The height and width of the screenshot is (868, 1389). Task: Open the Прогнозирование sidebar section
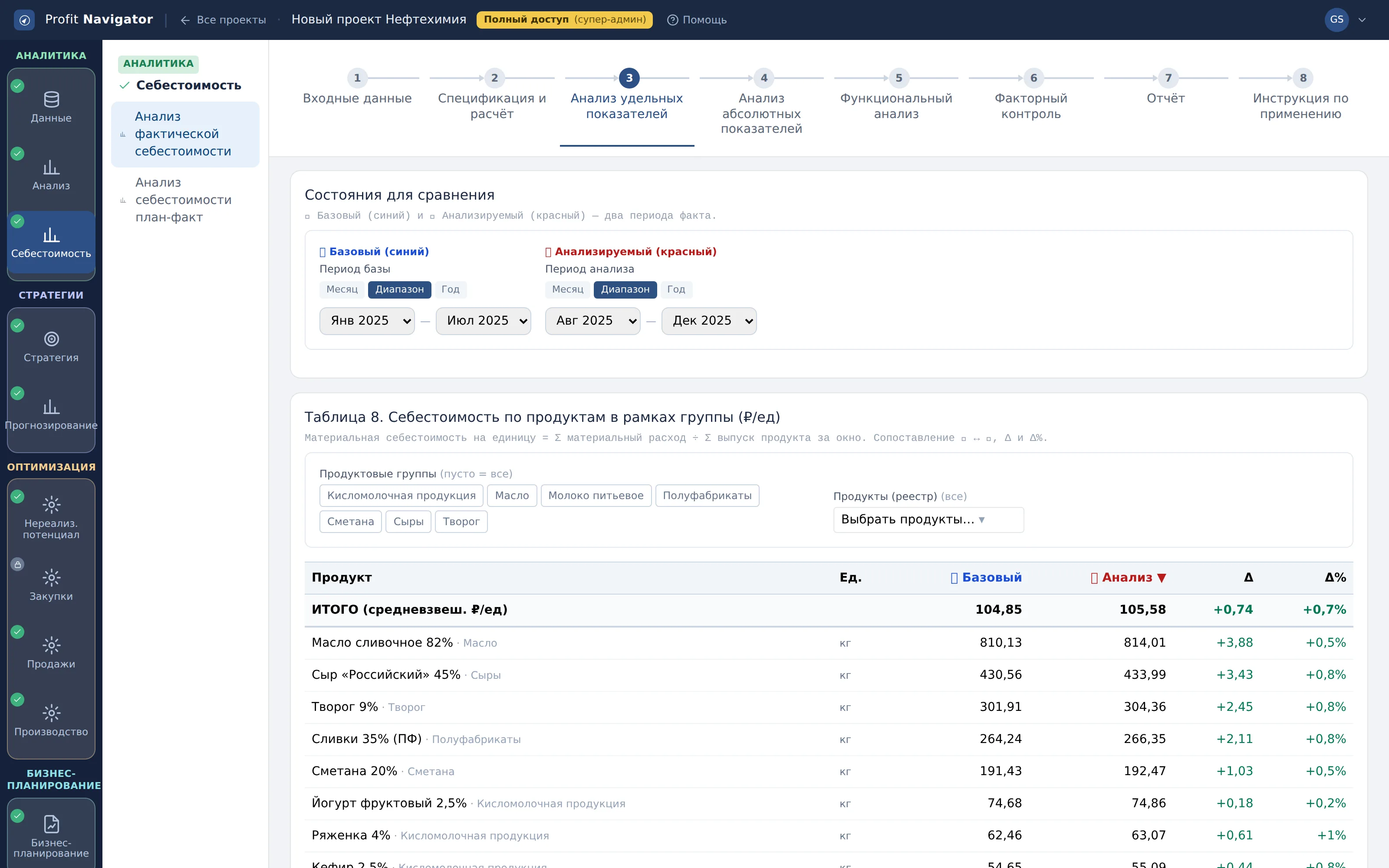click(x=51, y=415)
